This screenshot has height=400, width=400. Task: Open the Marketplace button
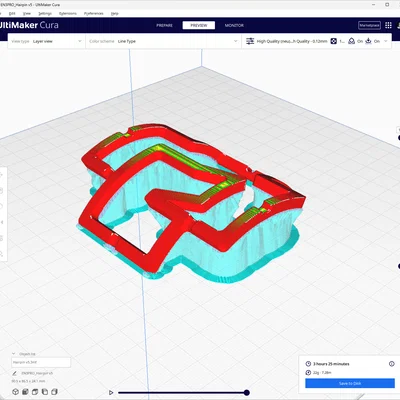click(369, 25)
